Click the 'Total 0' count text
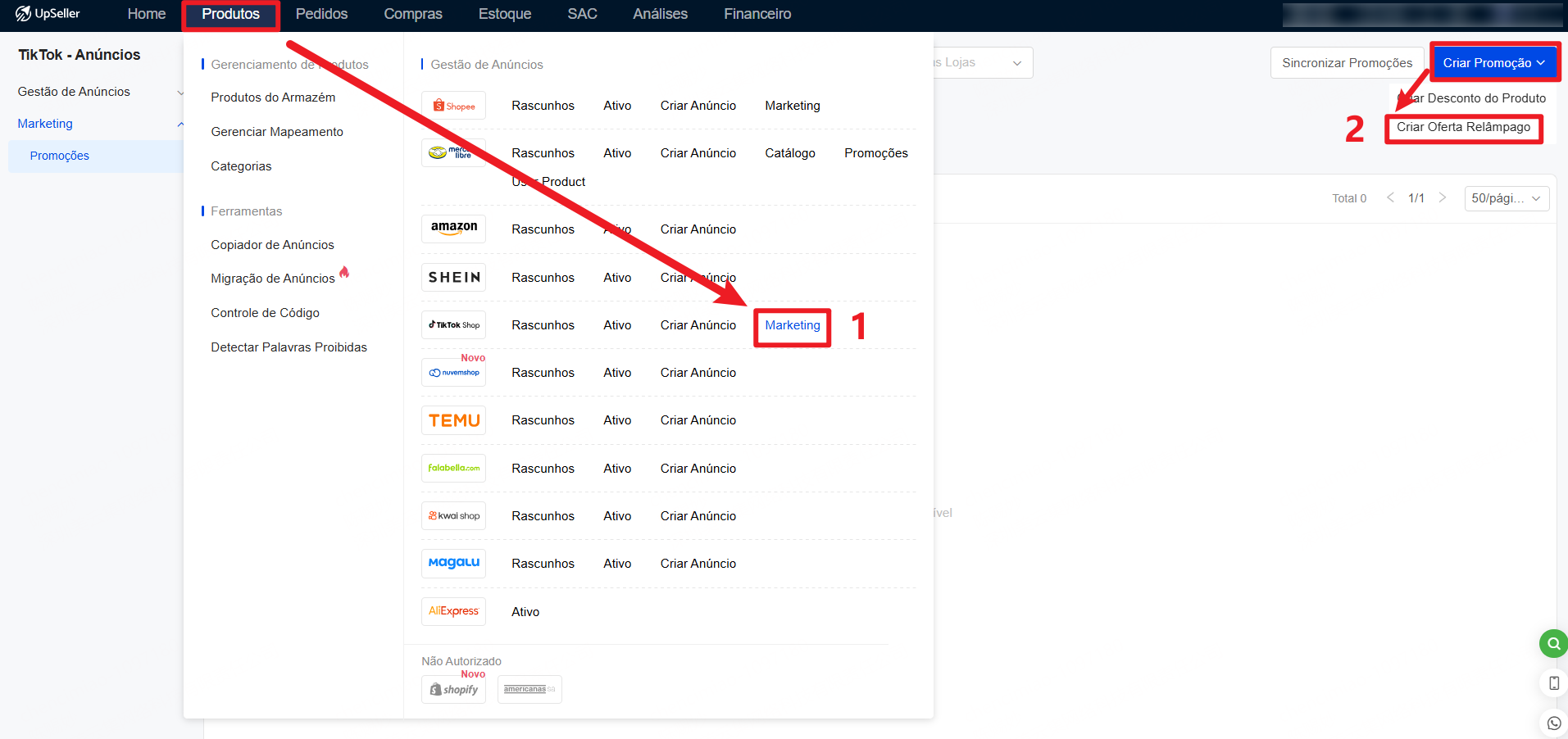The height and width of the screenshot is (739, 1568). [x=1349, y=198]
